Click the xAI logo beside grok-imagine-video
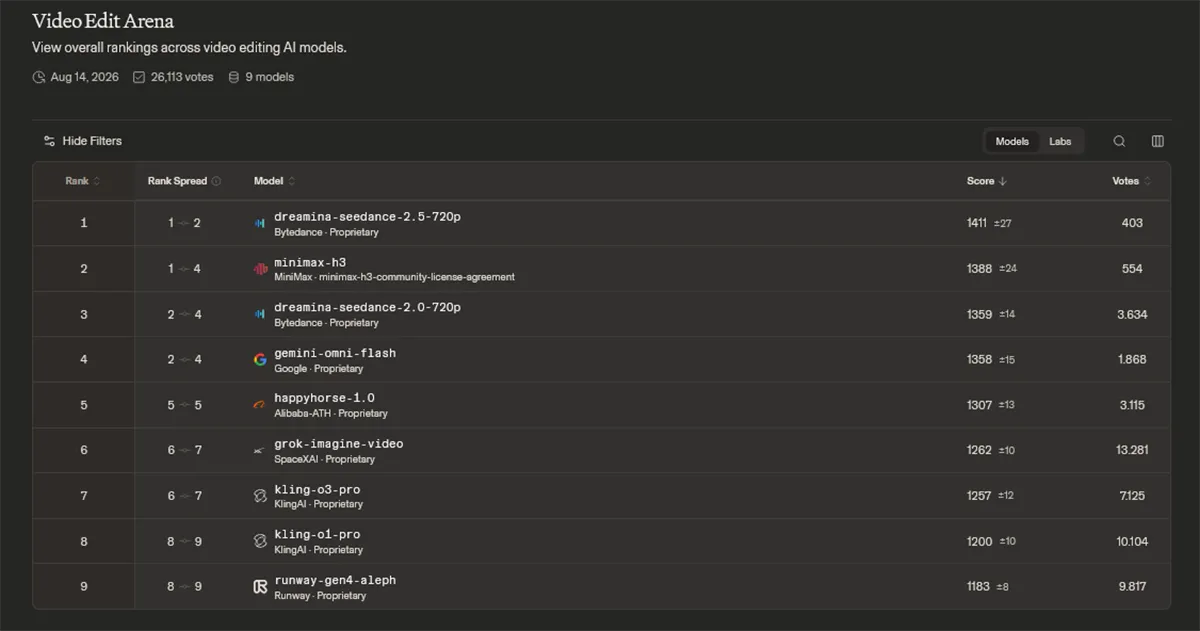The width and height of the screenshot is (1200, 631). pyautogui.click(x=260, y=451)
